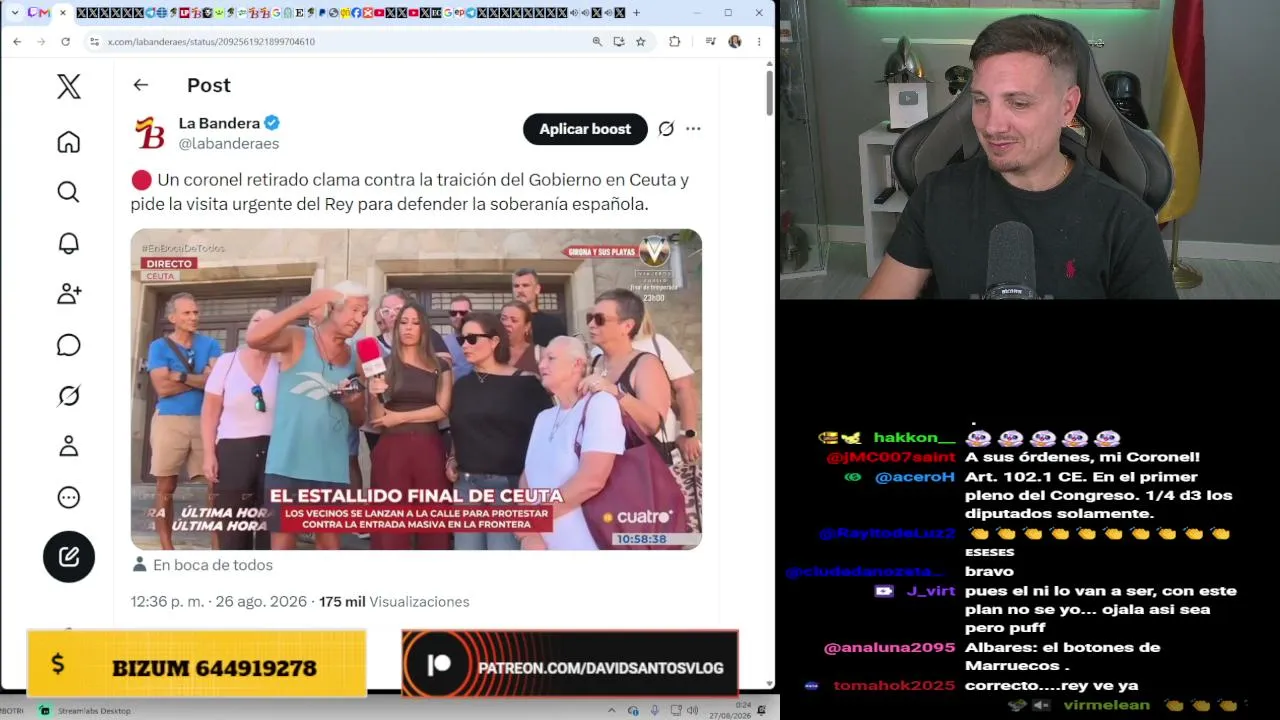Open the 12:36 p. m. post timestamp
Image resolution: width=1280 pixels, height=720 pixels.
click(x=220, y=602)
